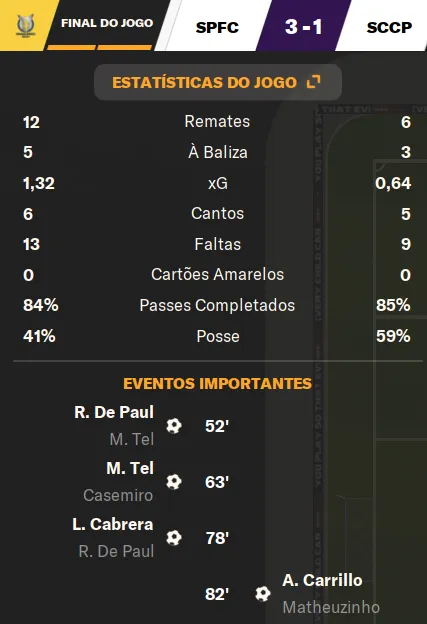Open expand icon beside Estatísticas do Jogo

click(x=314, y=82)
